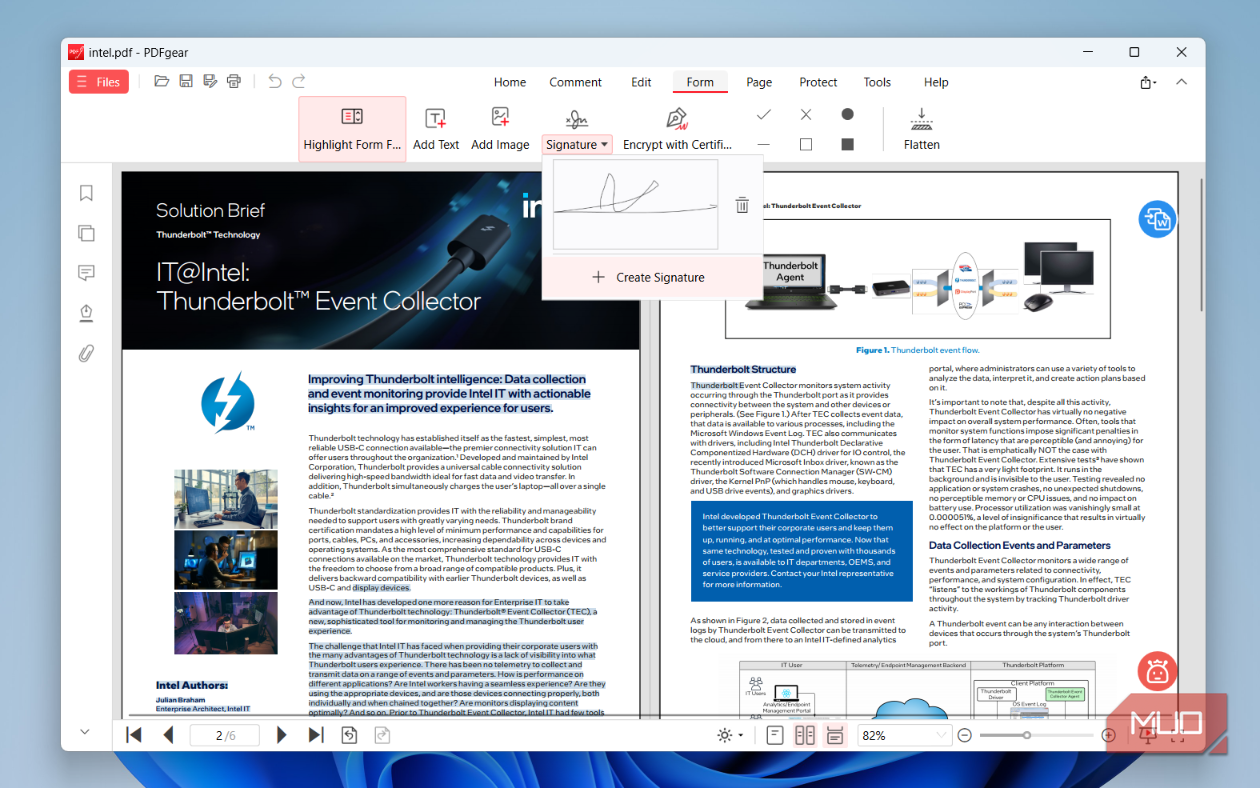The width and height of the screenshot is (1260, 788).
Task: Open the brightness theme dropdown
Action: pyautogui.click(x=730, y=735)
